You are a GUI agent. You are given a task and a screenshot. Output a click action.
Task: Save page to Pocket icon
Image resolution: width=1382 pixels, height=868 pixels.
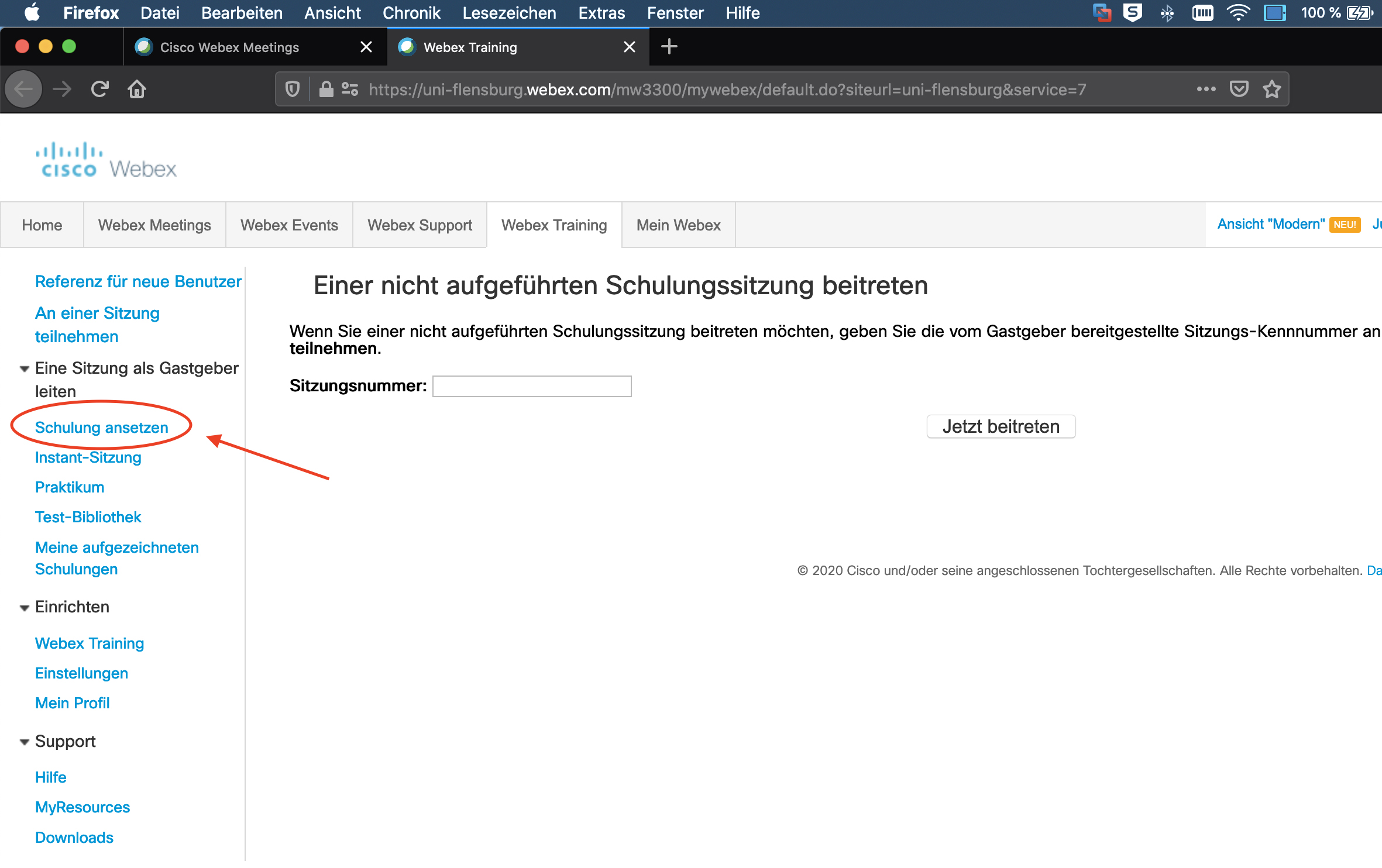[1239, 89]
